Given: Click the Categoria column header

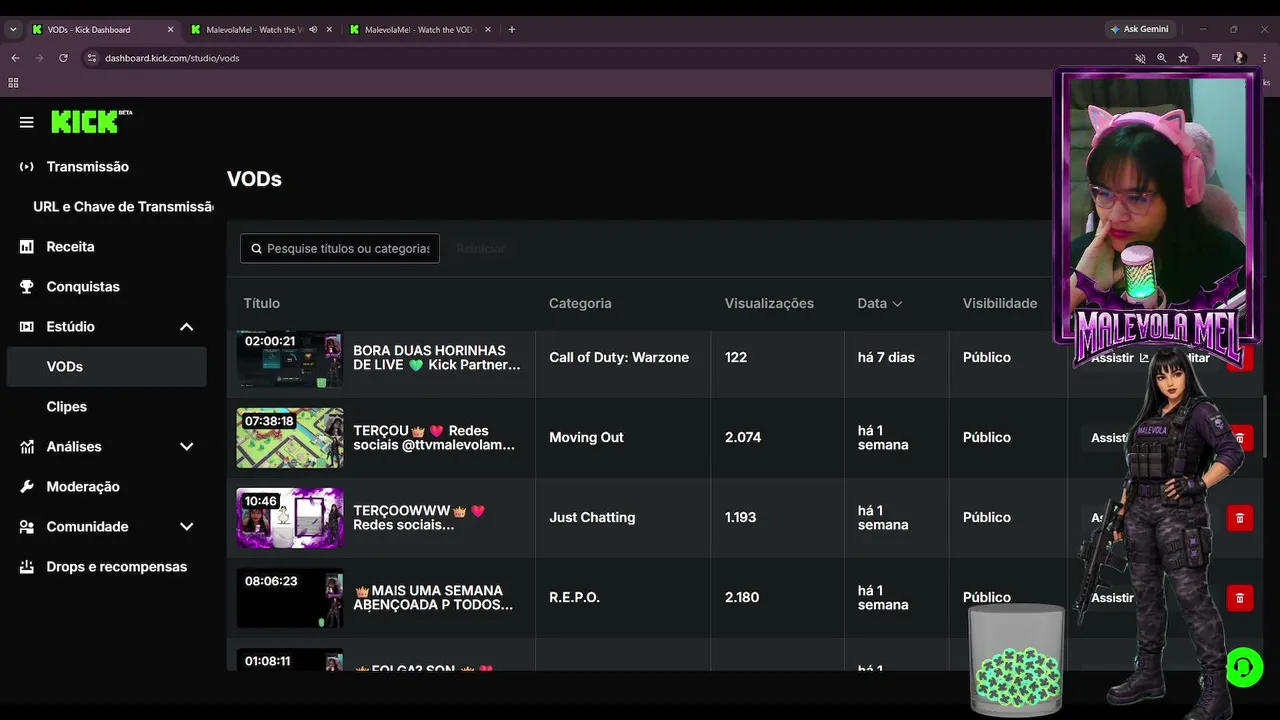Looking at the screenshot, I should coord(580,304).
